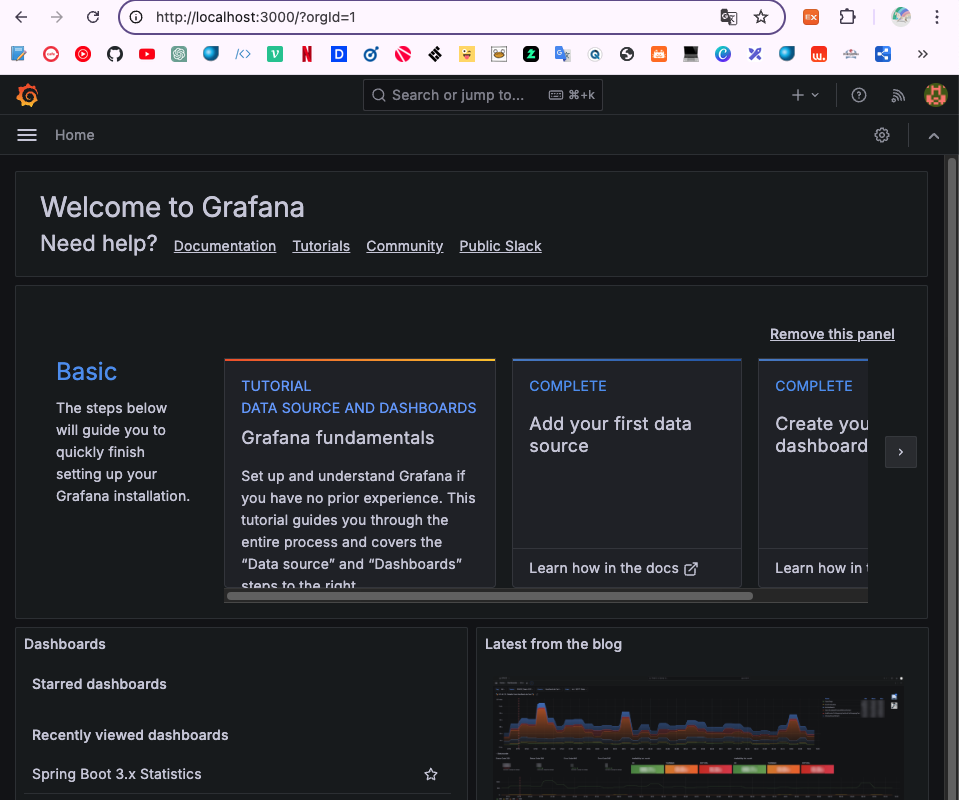Click browser forward arrow
Screen dimensions: 959x800
coord(57,17)
